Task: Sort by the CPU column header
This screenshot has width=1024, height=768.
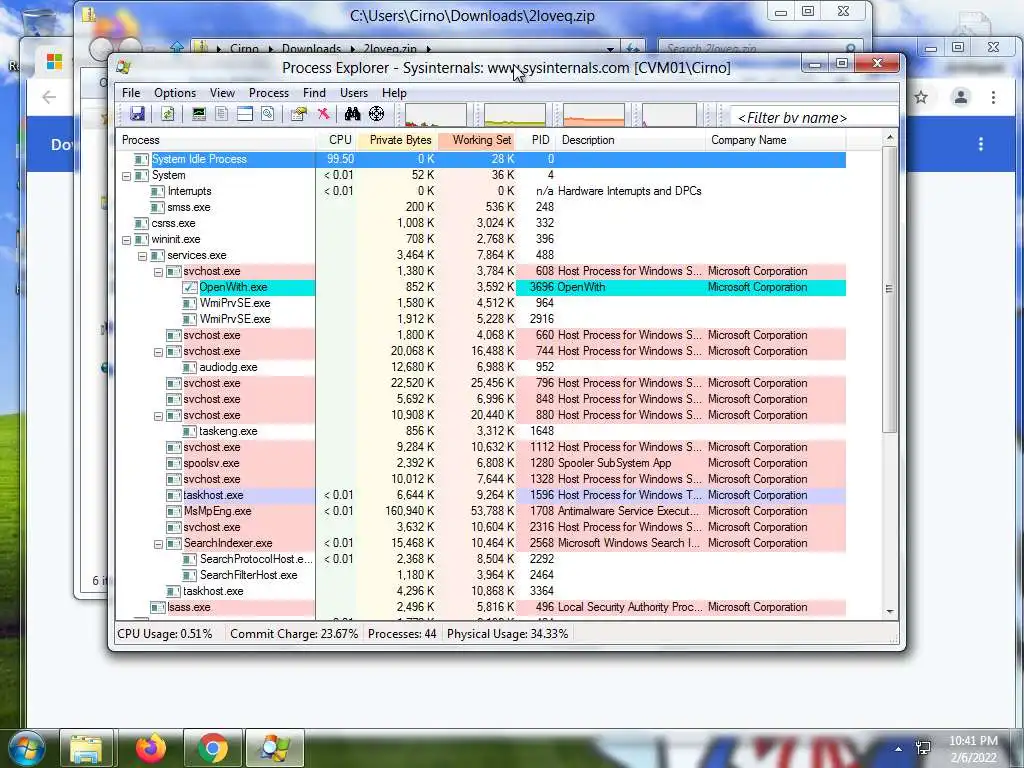Action: [x=336, y=140]
